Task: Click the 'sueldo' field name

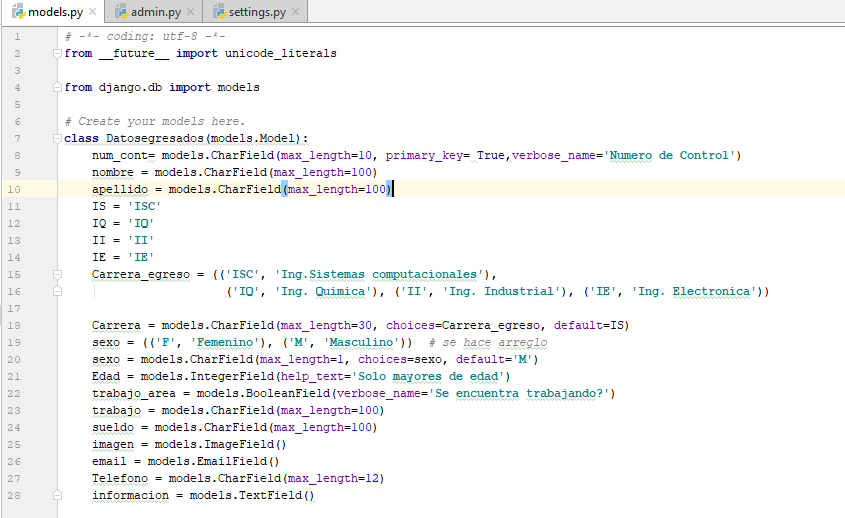Action: pyautogui.click(x=113, y=427)
